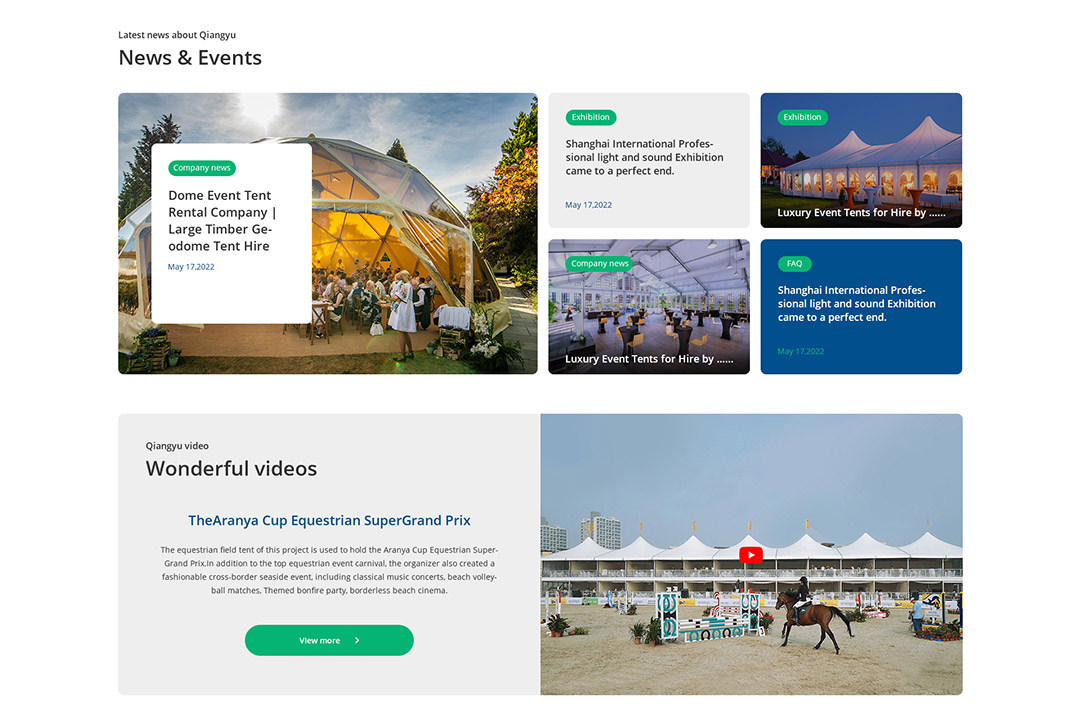Open the blue FAQ card Shanghai headline
The height and width of the screenshot is (711, 1081).
(857, 304)
